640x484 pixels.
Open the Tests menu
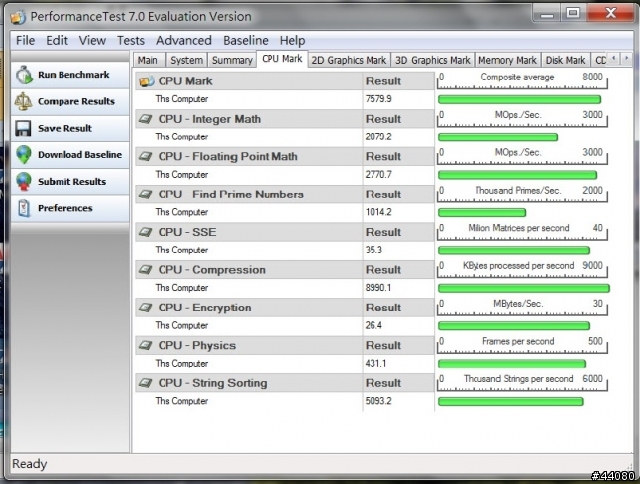tap(131, 40)
